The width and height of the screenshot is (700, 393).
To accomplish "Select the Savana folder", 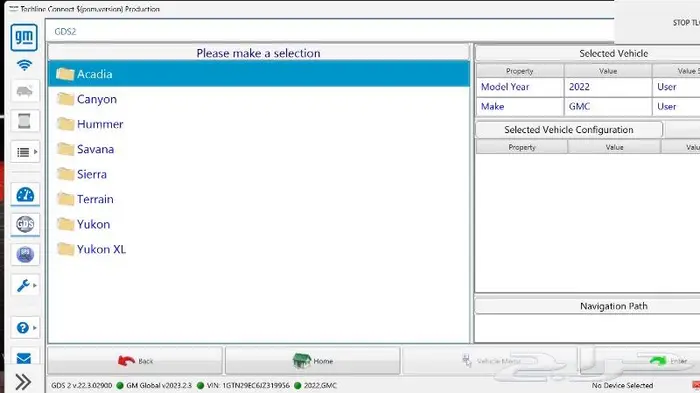I will (259, 149).
